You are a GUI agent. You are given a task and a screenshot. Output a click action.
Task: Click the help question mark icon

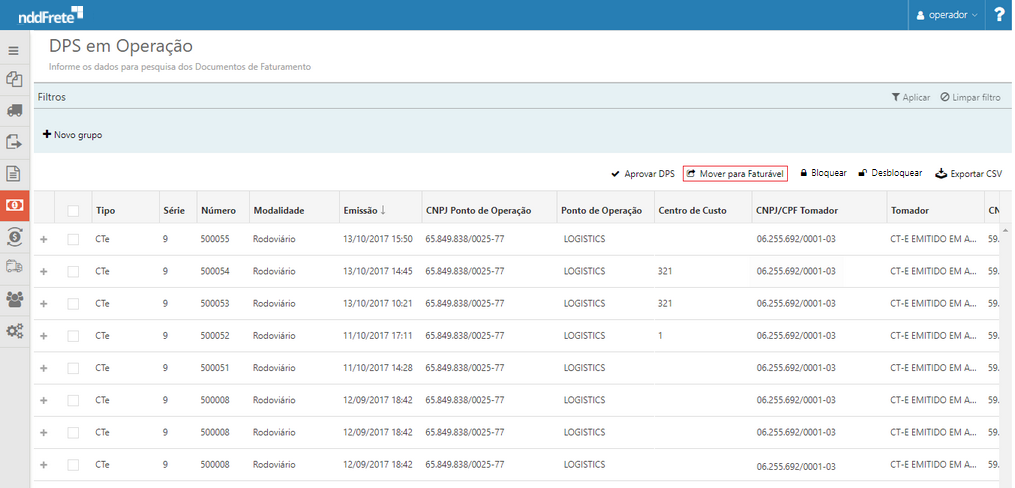999,15
